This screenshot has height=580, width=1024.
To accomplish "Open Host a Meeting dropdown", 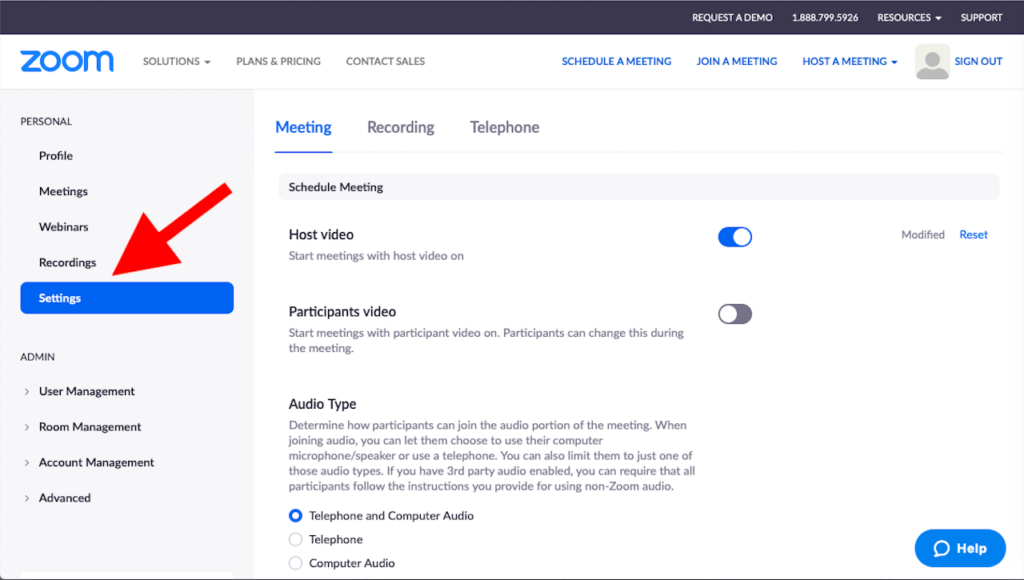I will coord(849,61).
